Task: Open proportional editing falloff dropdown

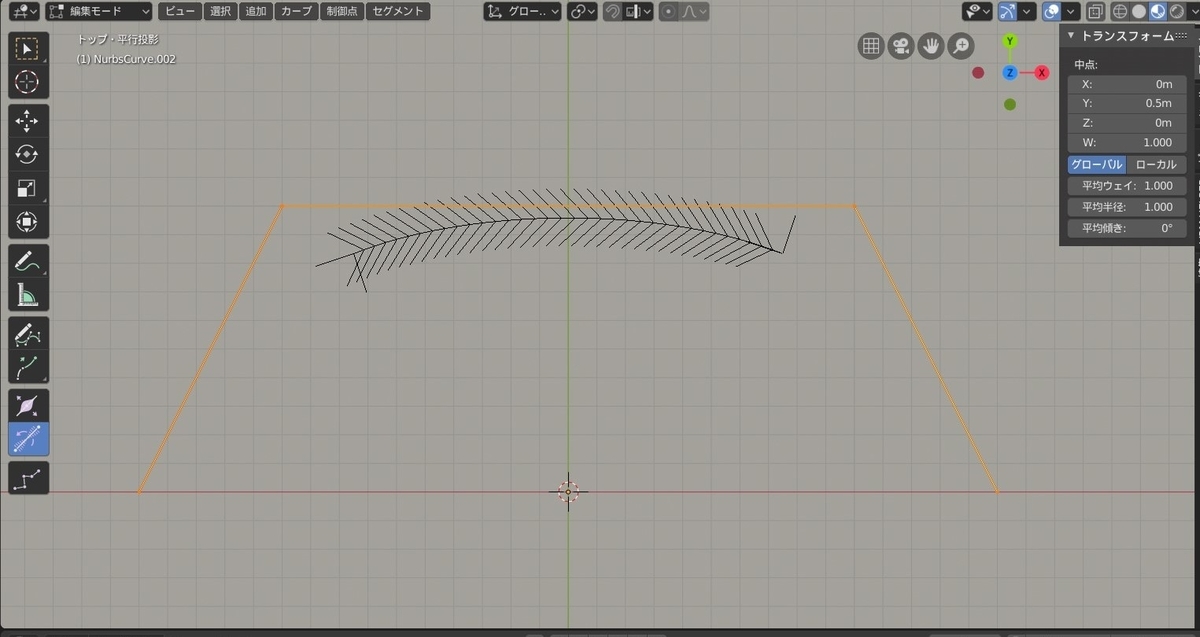Action: (x=693, y=12)
